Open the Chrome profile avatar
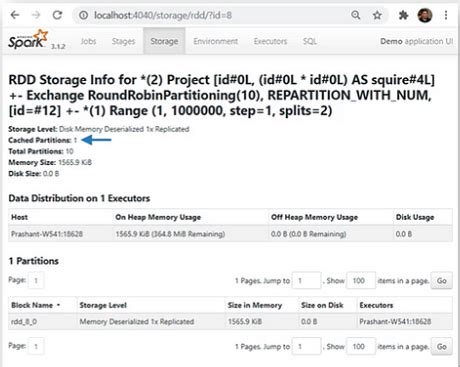The width and height of the screenshot is (460, 367). [425, 15]
